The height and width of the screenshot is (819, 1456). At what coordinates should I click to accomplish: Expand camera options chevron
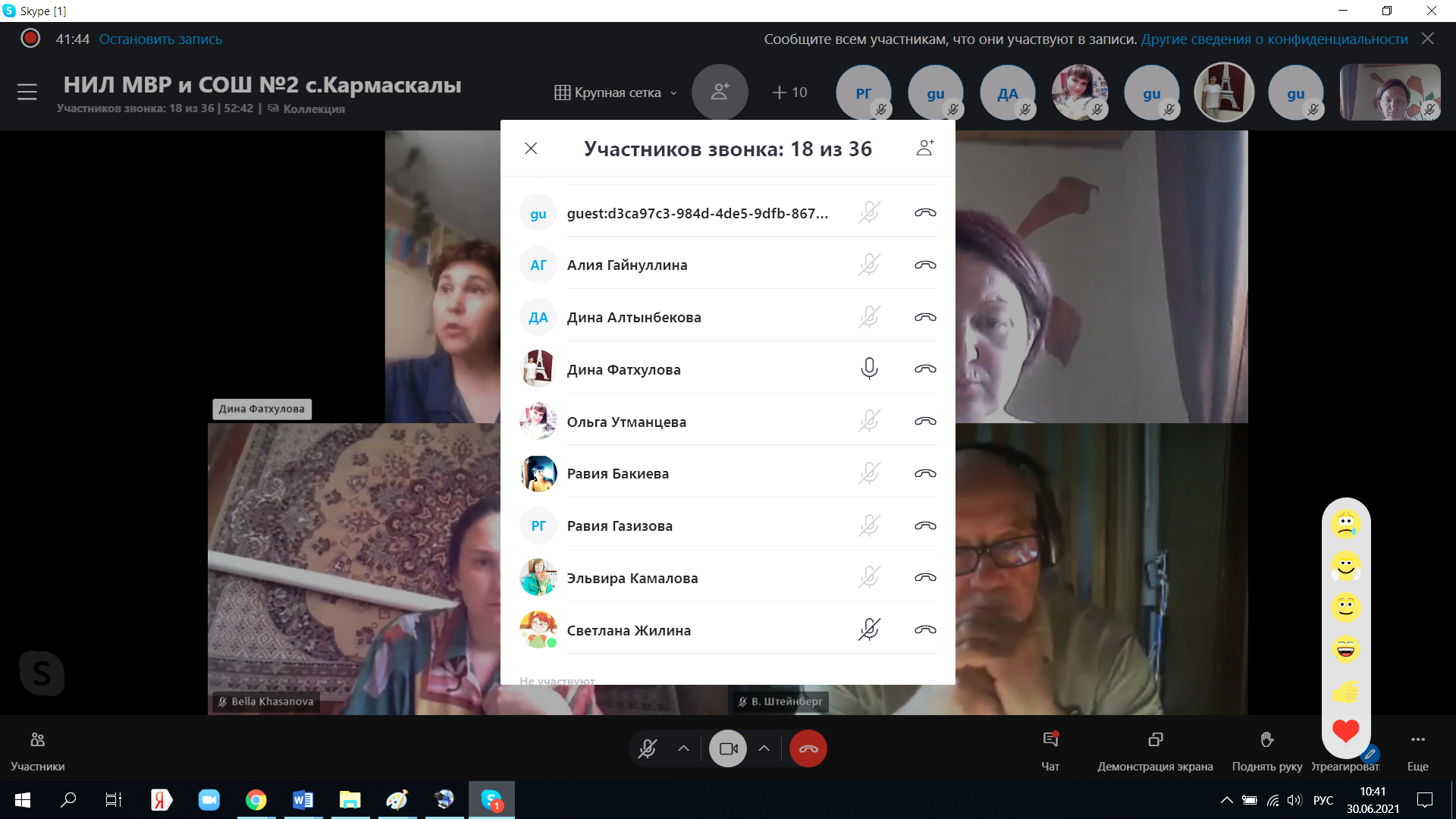[x=764, y=748]
